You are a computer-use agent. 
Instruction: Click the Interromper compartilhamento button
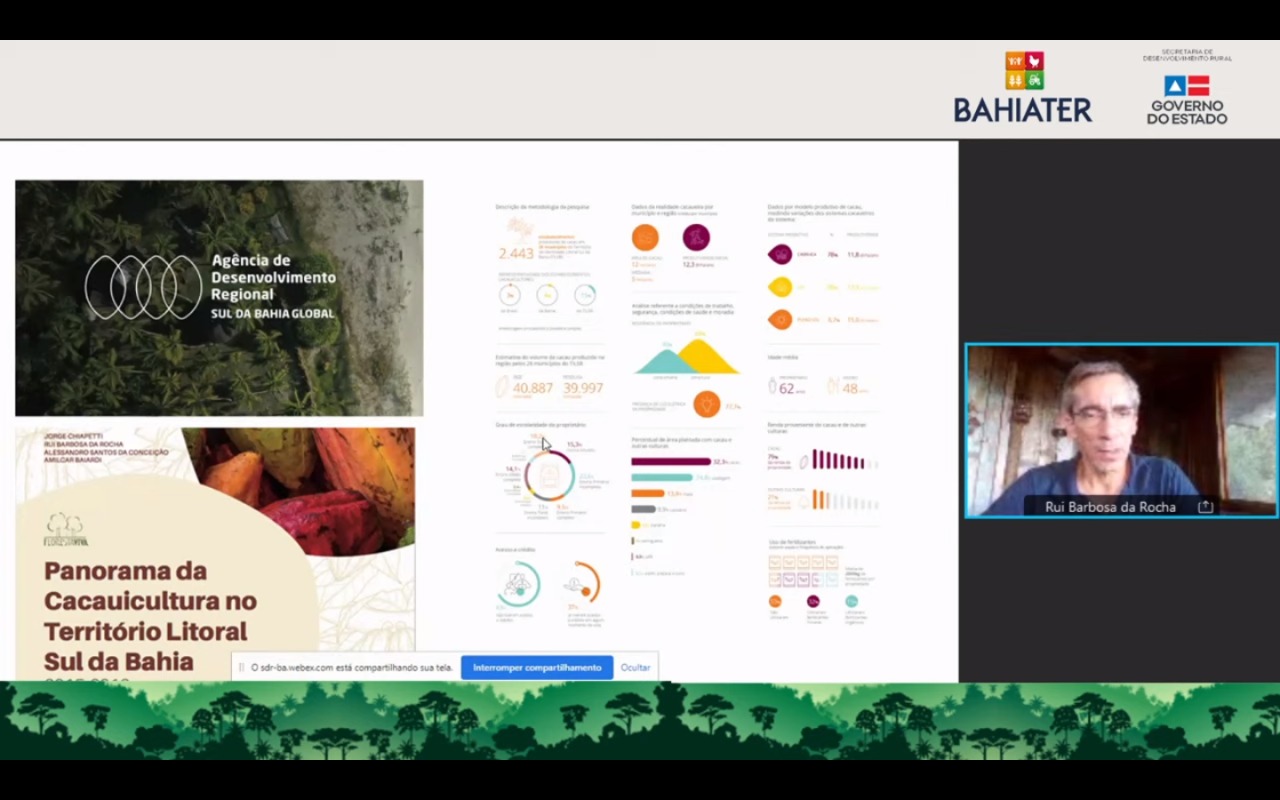[x=537, y=667]
